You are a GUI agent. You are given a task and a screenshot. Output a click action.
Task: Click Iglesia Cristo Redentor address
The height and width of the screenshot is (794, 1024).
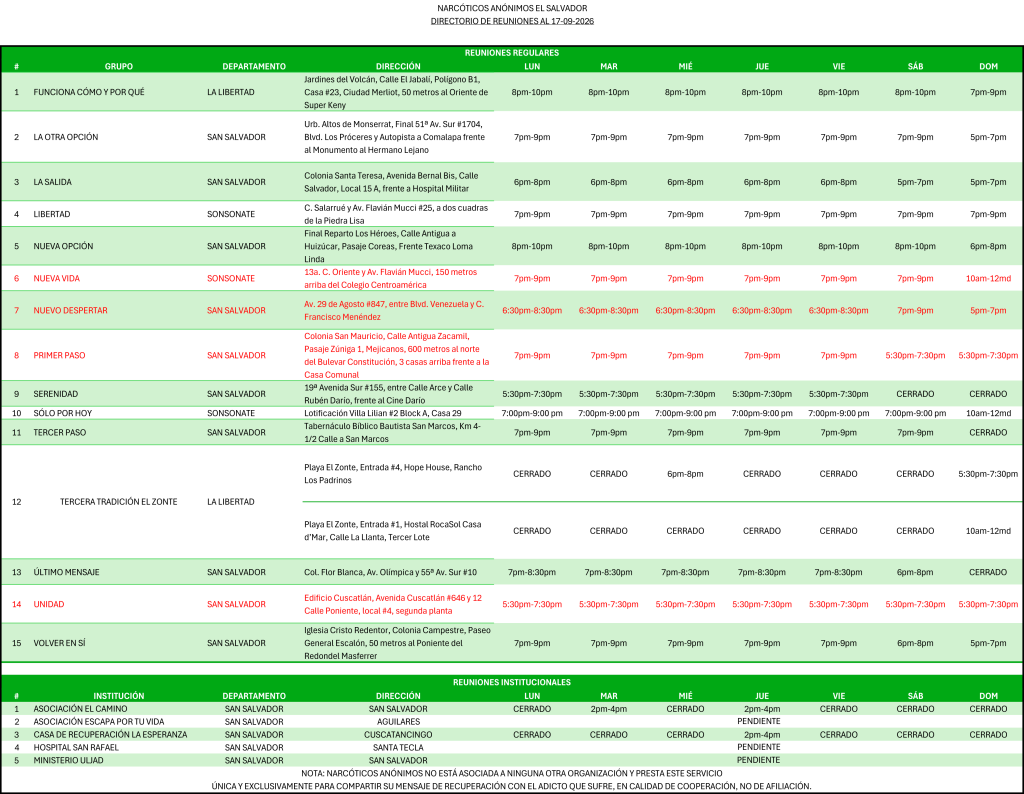[397, 643]
